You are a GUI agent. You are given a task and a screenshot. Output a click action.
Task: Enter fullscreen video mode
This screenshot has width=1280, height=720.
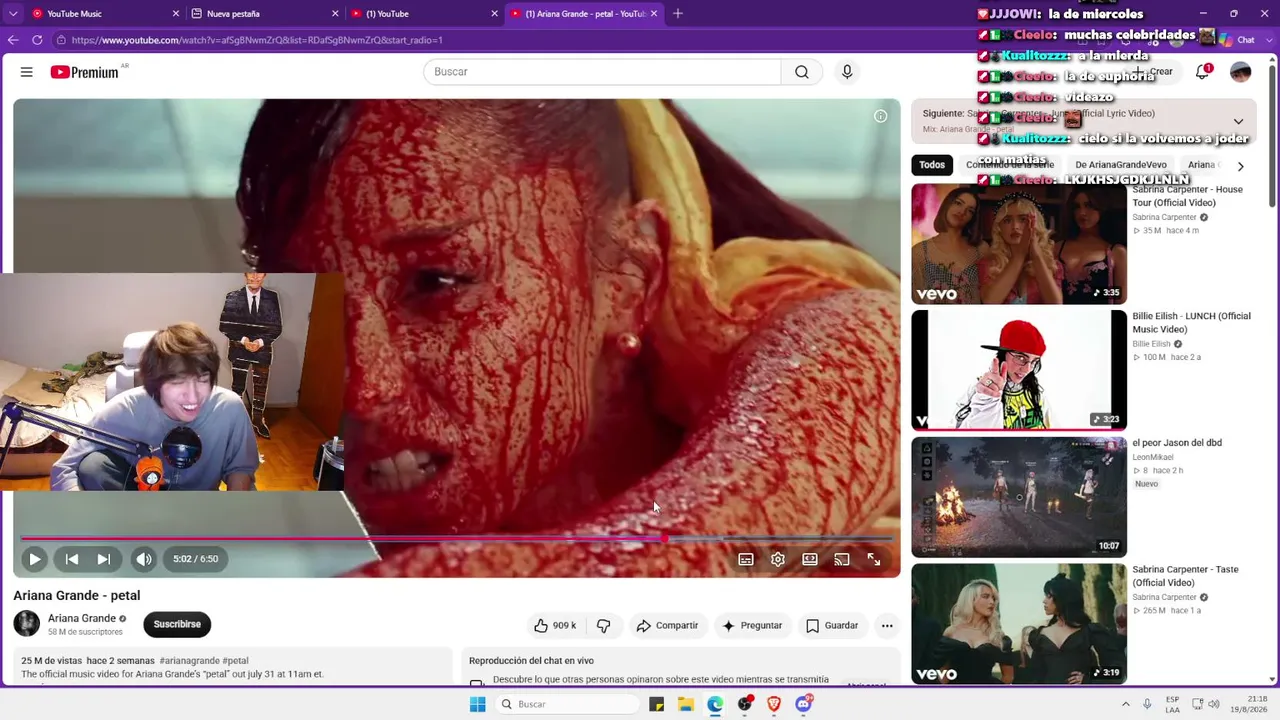coord(874,560)
